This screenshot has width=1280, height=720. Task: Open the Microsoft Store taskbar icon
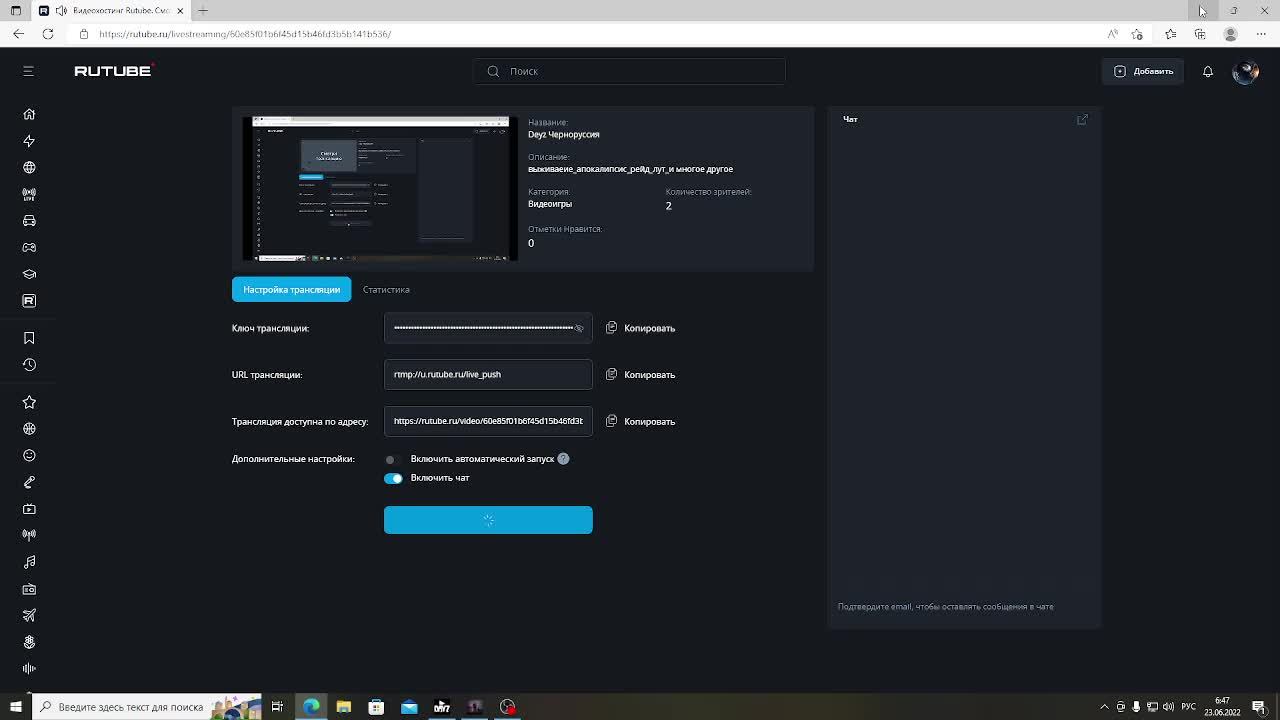coord(376,707)
